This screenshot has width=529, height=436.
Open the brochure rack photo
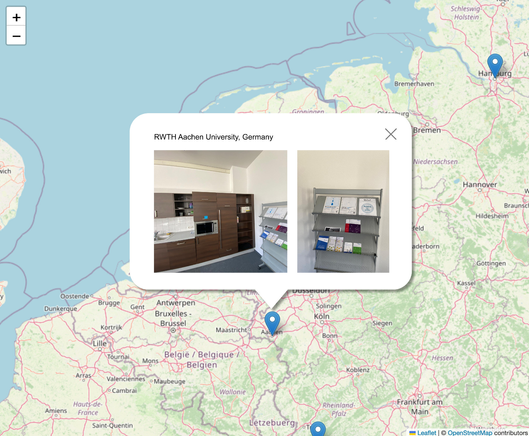(x=343, y=211)
